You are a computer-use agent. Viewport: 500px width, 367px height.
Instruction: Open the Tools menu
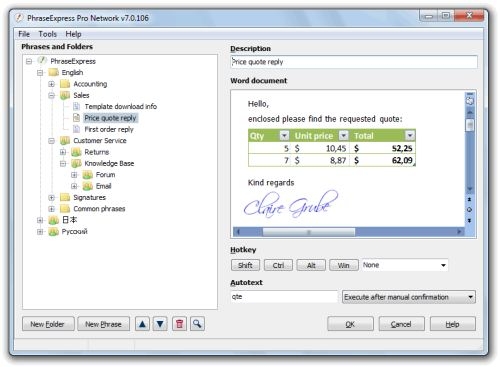(48, 34)
